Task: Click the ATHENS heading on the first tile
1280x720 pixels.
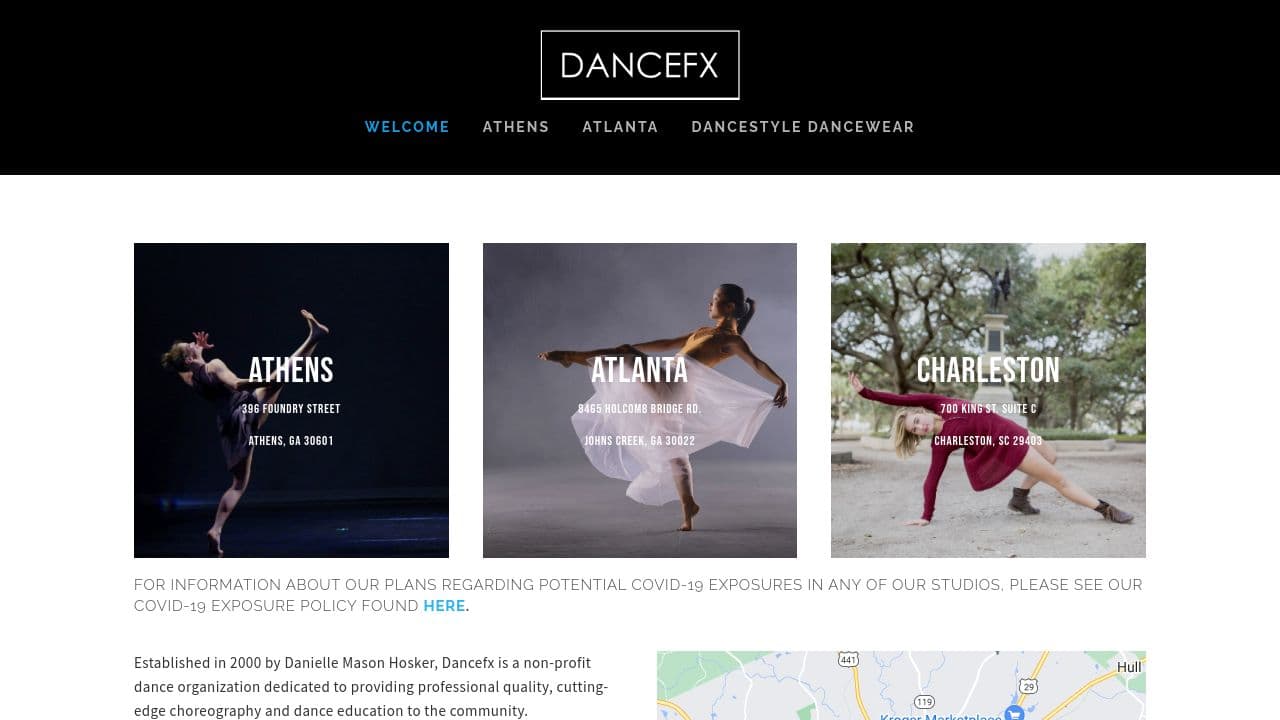Action: (x=291, y=370)
